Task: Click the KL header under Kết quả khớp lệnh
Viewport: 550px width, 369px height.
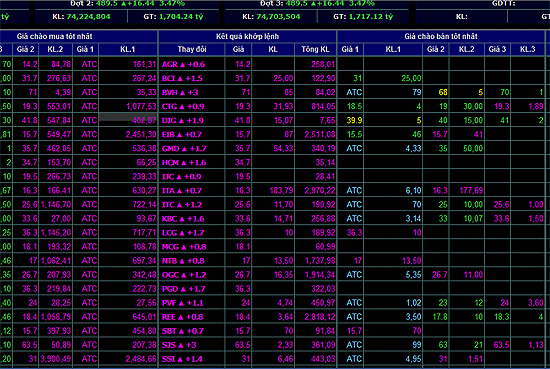Action: click(x=273, y=49)
